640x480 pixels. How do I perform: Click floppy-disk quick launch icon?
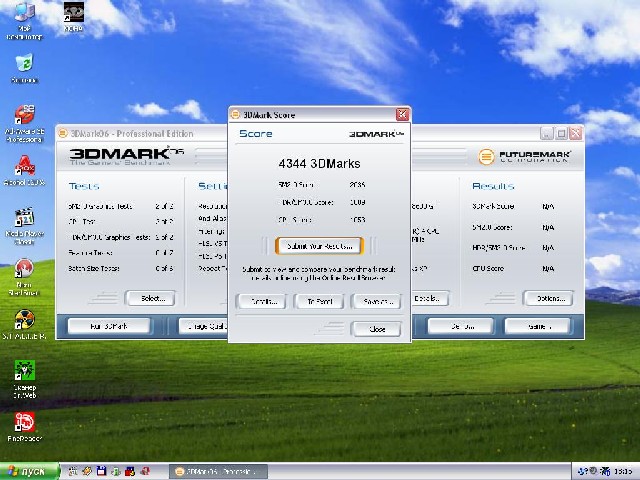click(101, 471)
